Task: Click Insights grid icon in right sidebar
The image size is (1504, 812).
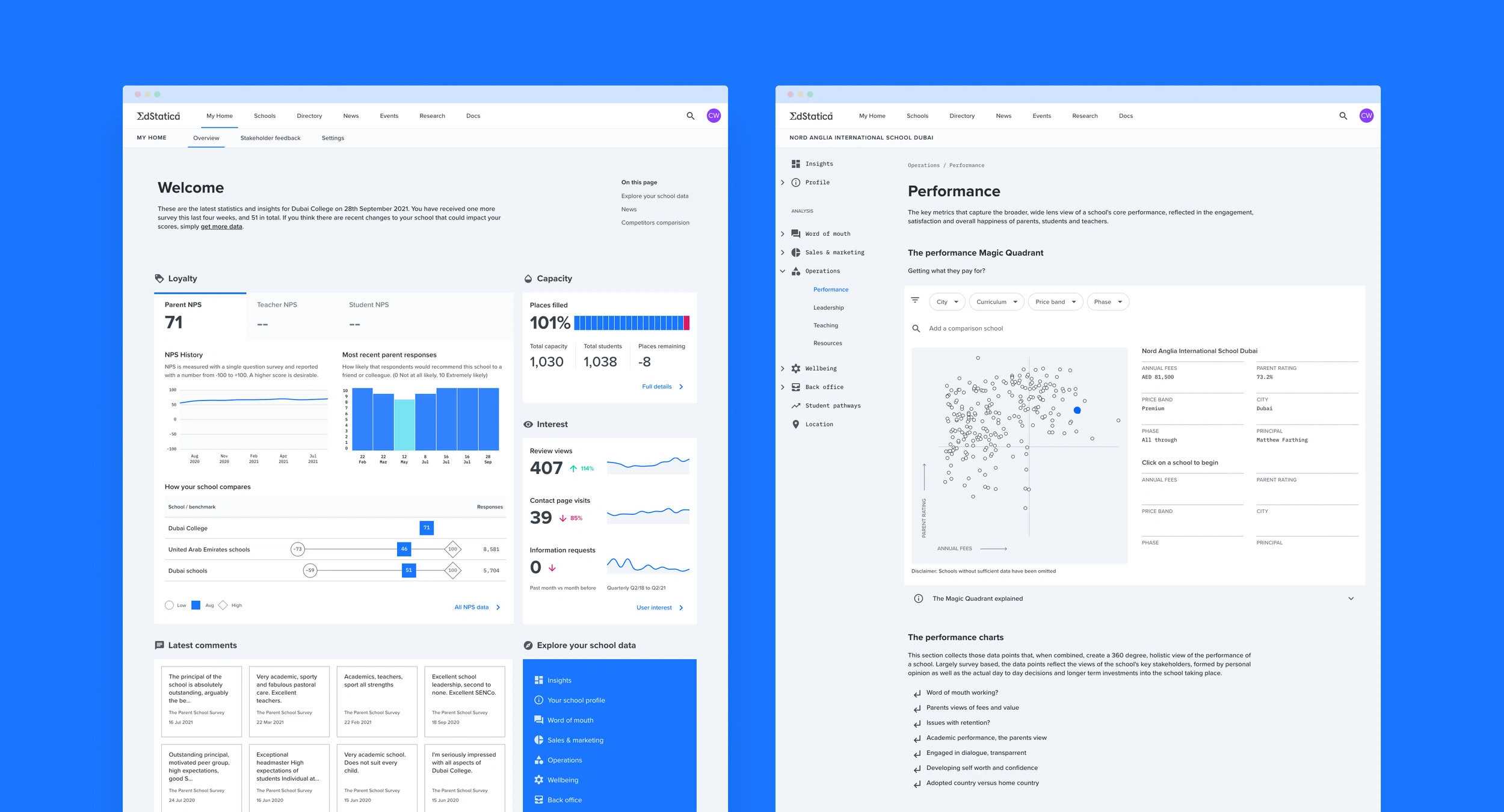Action: [796, 164]
